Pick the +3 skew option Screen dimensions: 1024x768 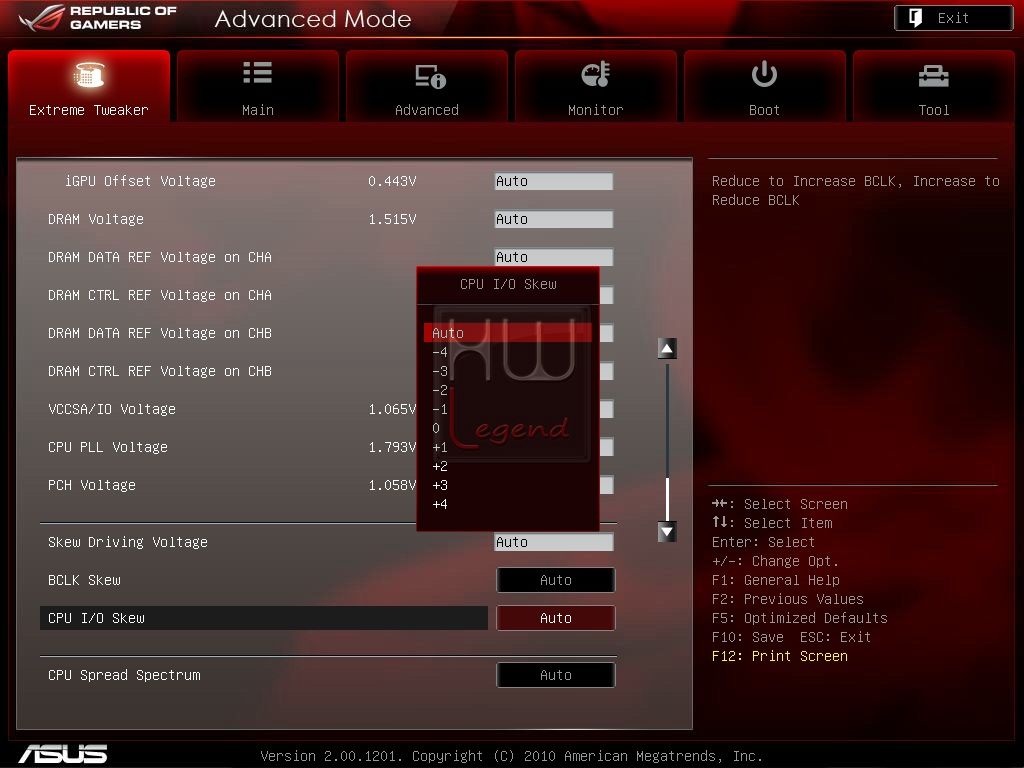point(440,485)
